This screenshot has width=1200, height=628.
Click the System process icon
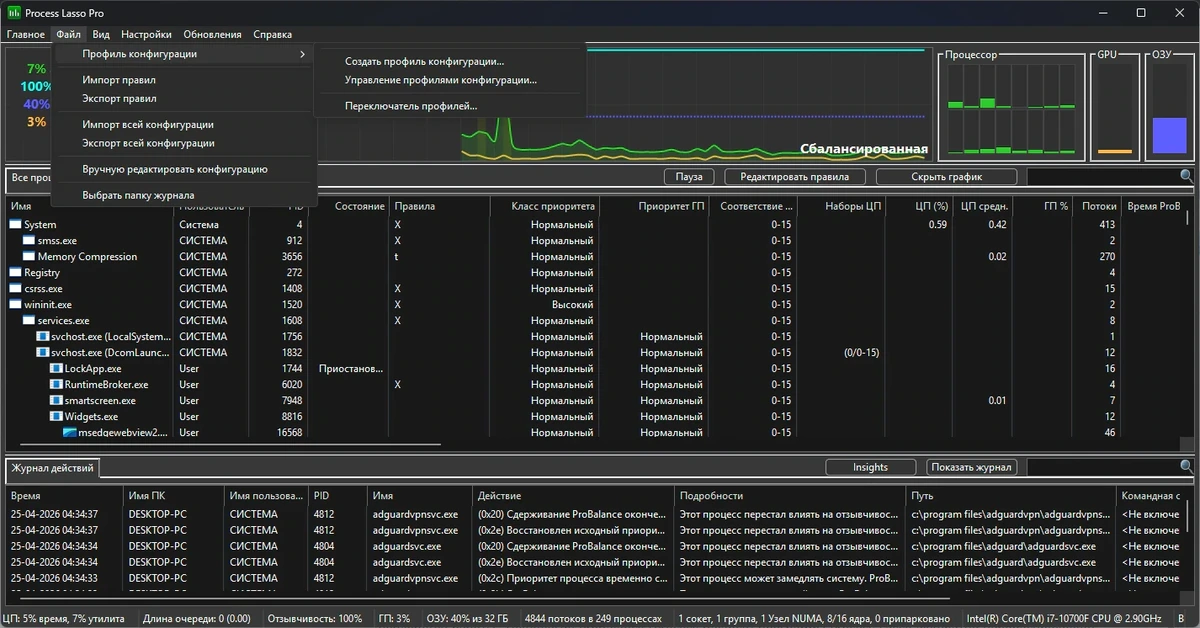coord(15,225)
